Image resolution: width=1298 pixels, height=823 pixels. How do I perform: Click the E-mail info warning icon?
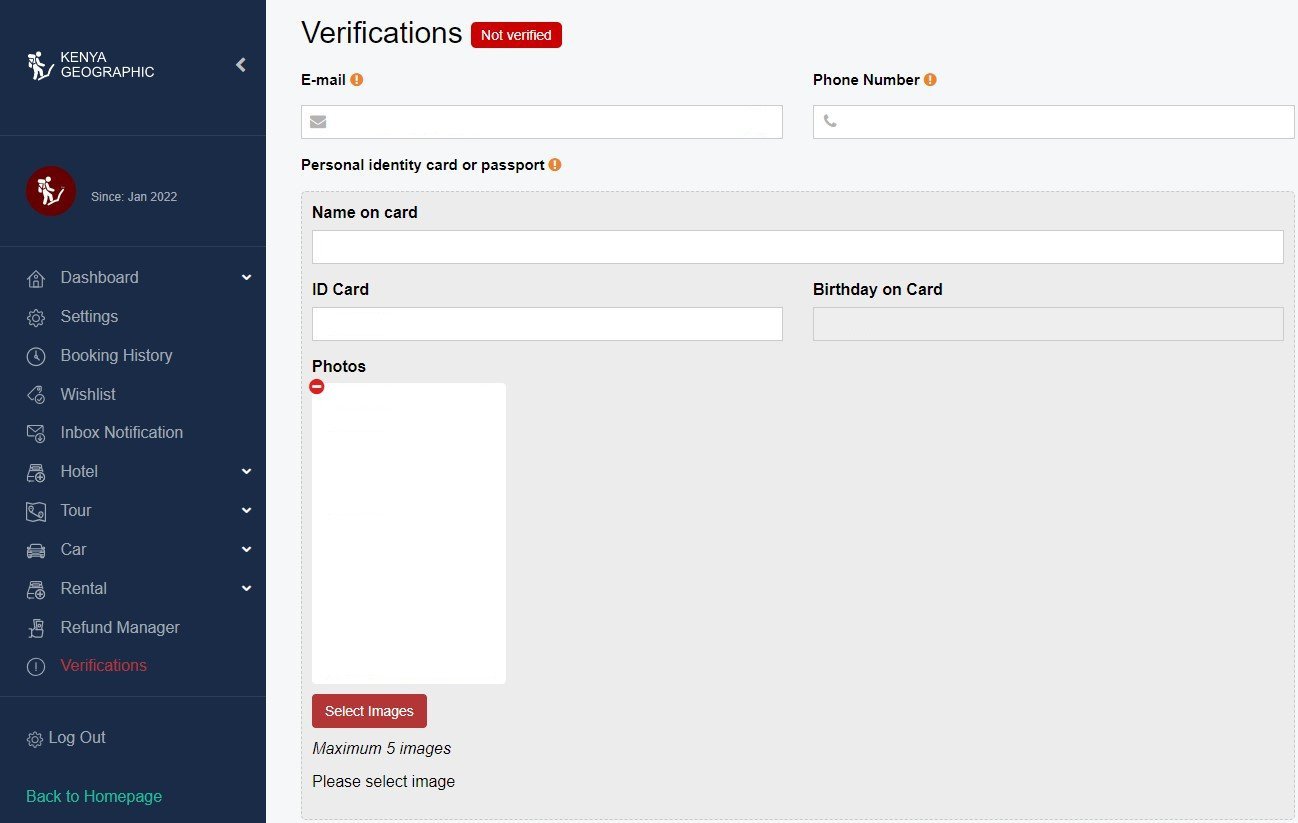pyautogui.click(x=357, y=80)
